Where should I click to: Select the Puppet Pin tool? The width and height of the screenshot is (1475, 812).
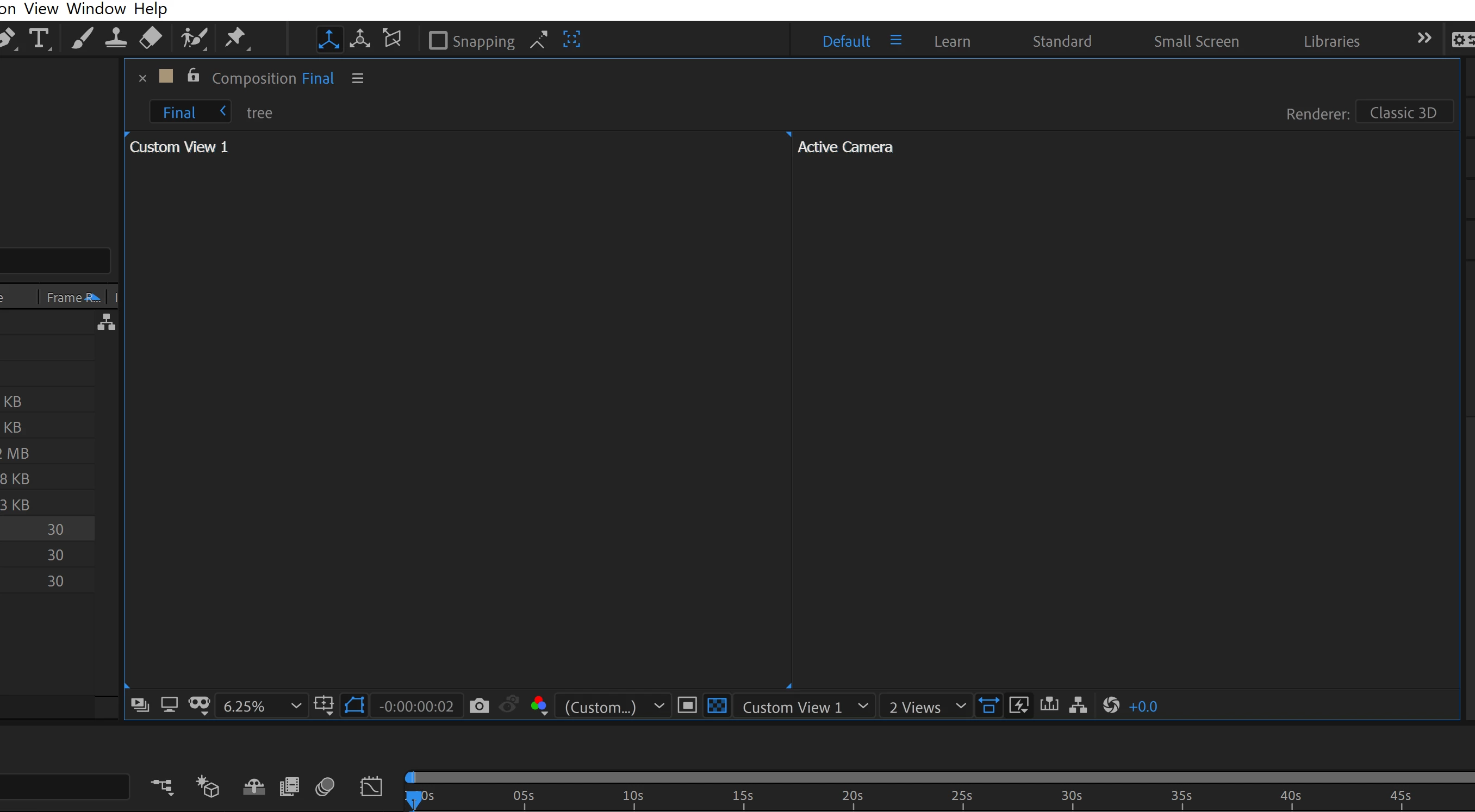point(235,39)
